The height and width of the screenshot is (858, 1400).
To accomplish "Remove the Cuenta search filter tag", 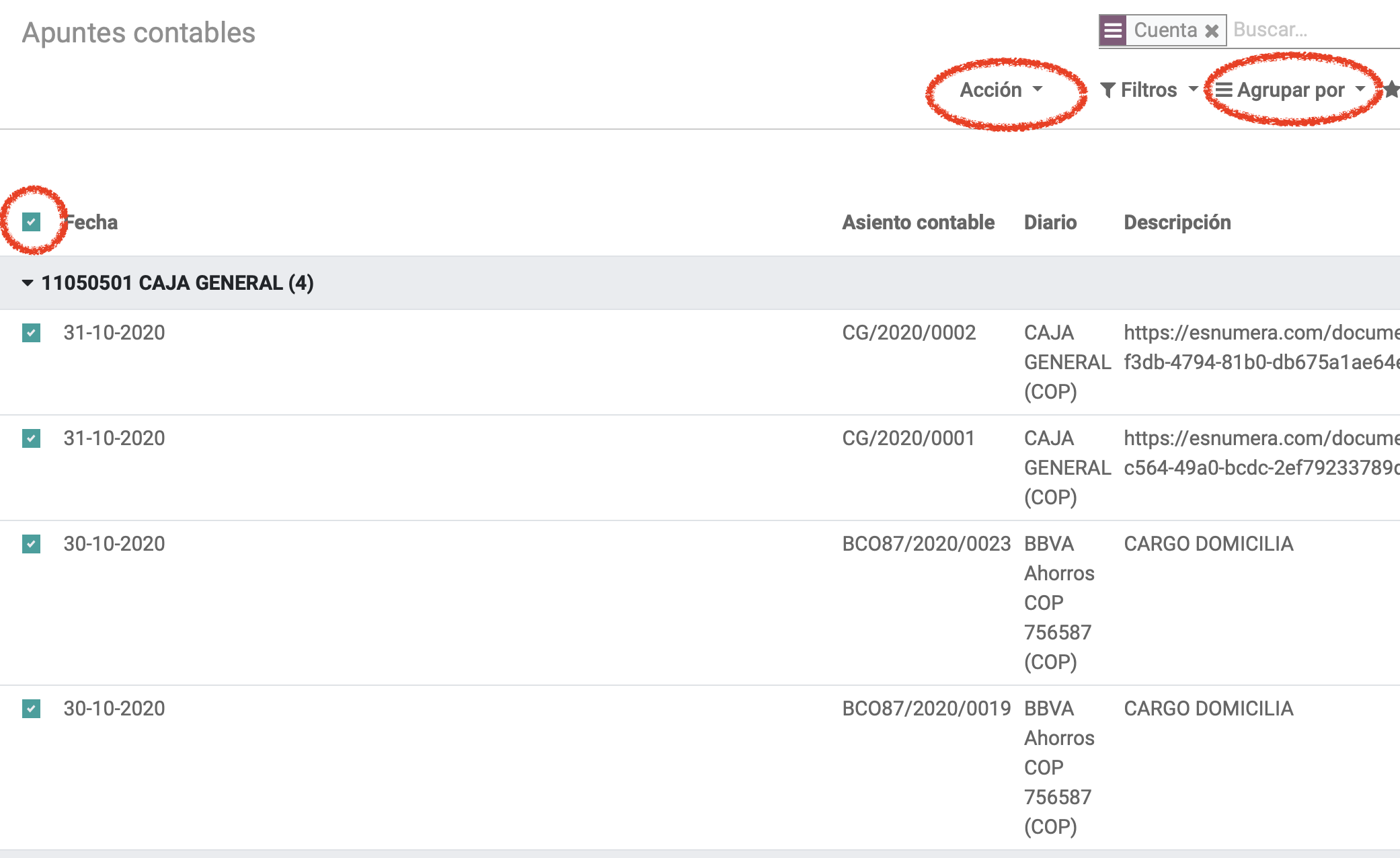I will [1212, 31].
